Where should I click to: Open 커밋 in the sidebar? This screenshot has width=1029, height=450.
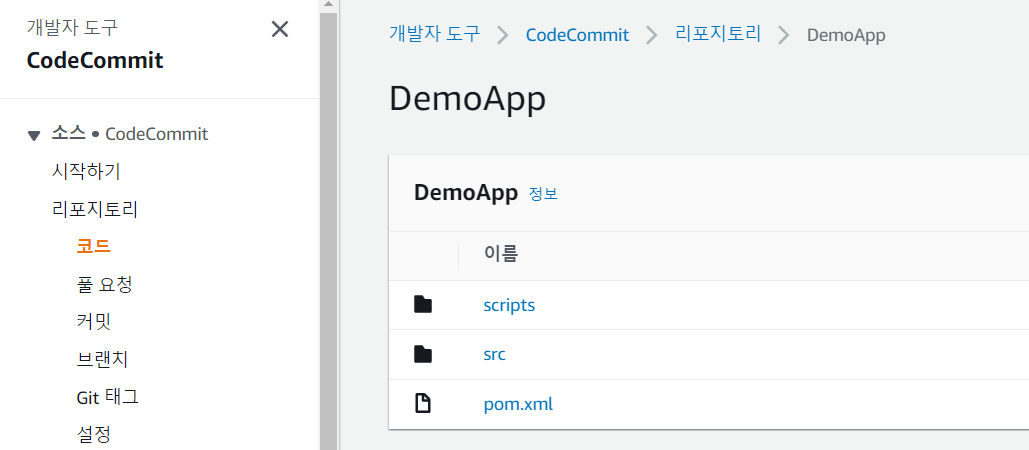(93, 321)
